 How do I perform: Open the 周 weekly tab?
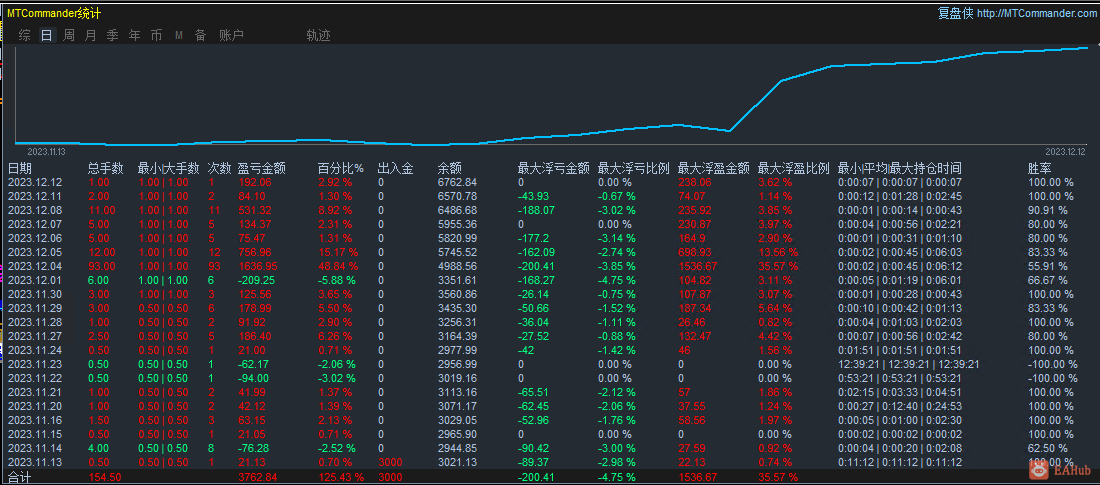point(69,35)
